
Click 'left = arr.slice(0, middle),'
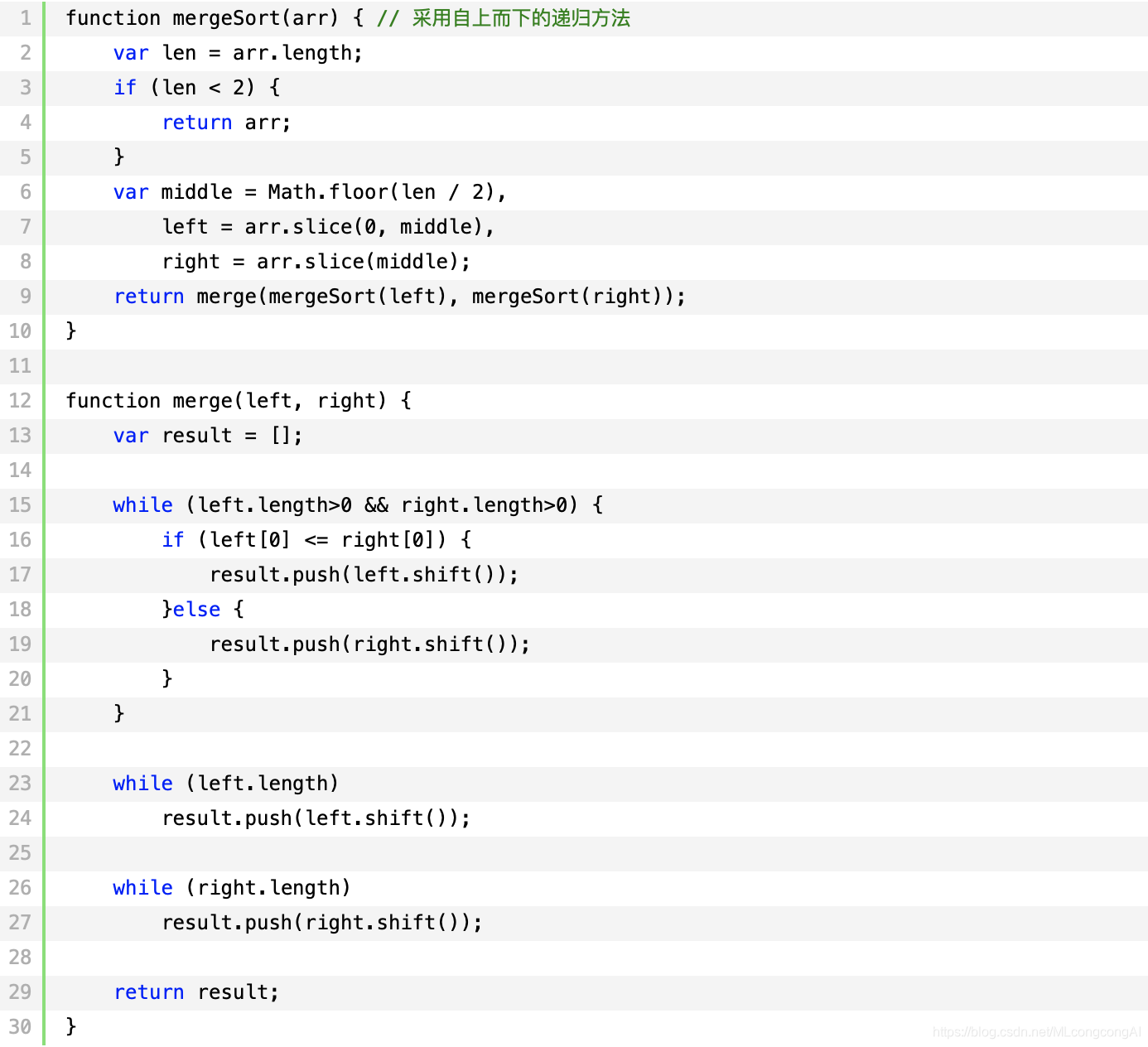point(328,227)
